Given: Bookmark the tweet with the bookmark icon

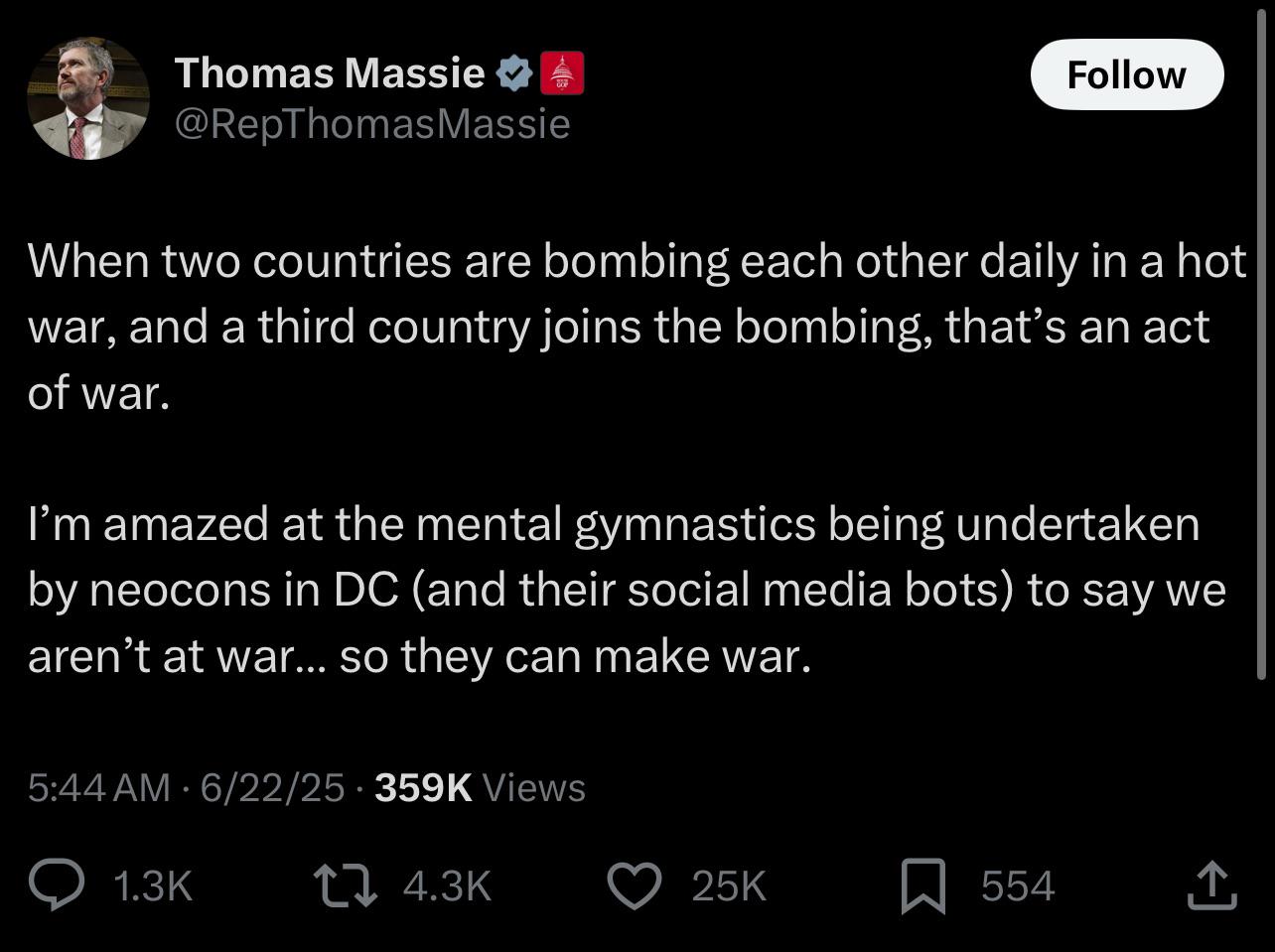Looking at the screenshot, I should click(922, 886).
